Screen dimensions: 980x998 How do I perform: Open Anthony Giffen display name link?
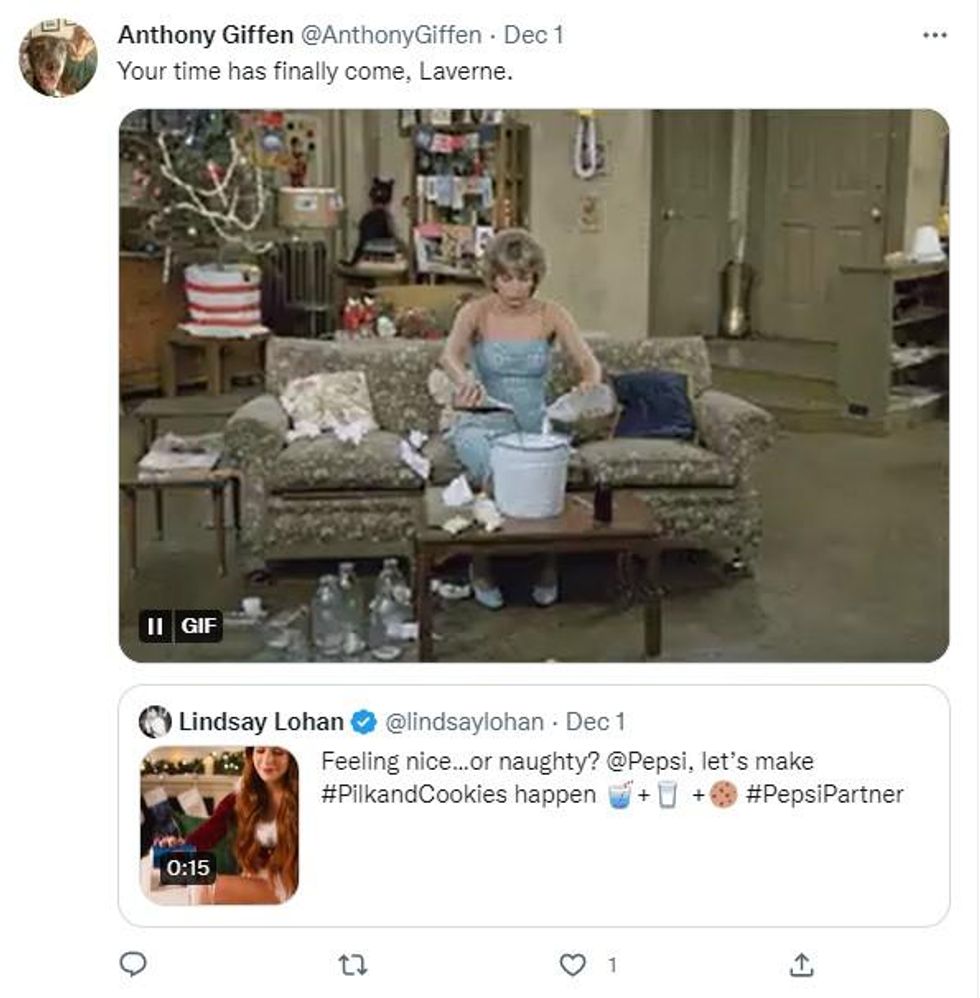pyautogui.click(x=205, y=35)
